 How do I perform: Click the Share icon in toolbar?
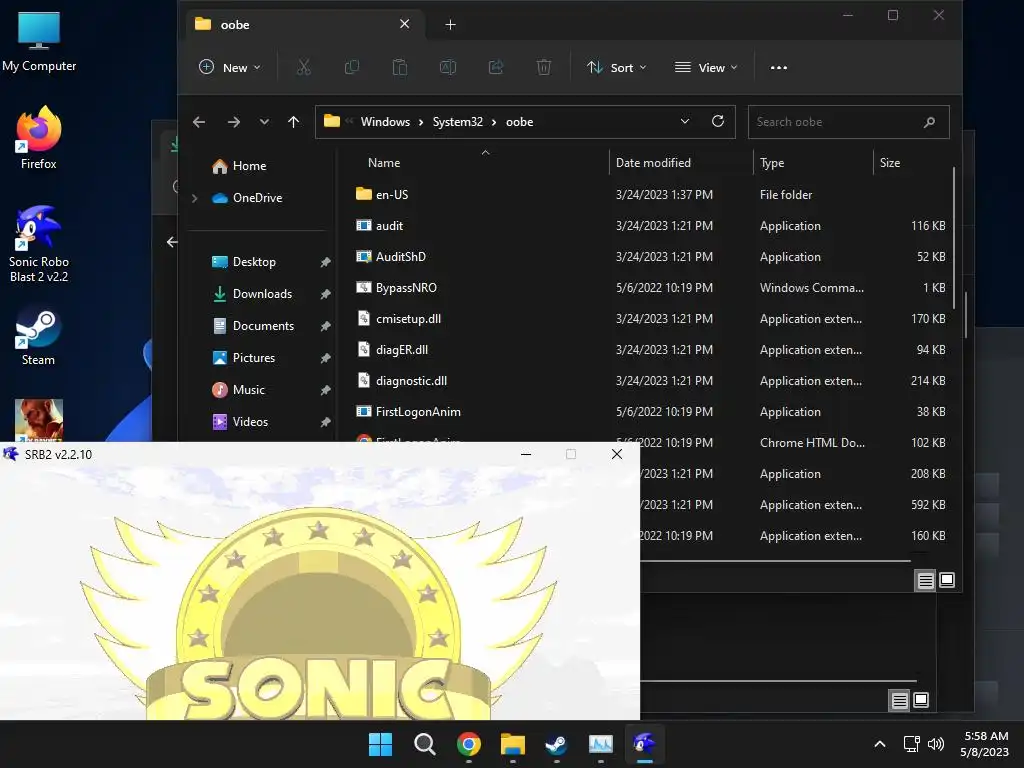[496, 67]
